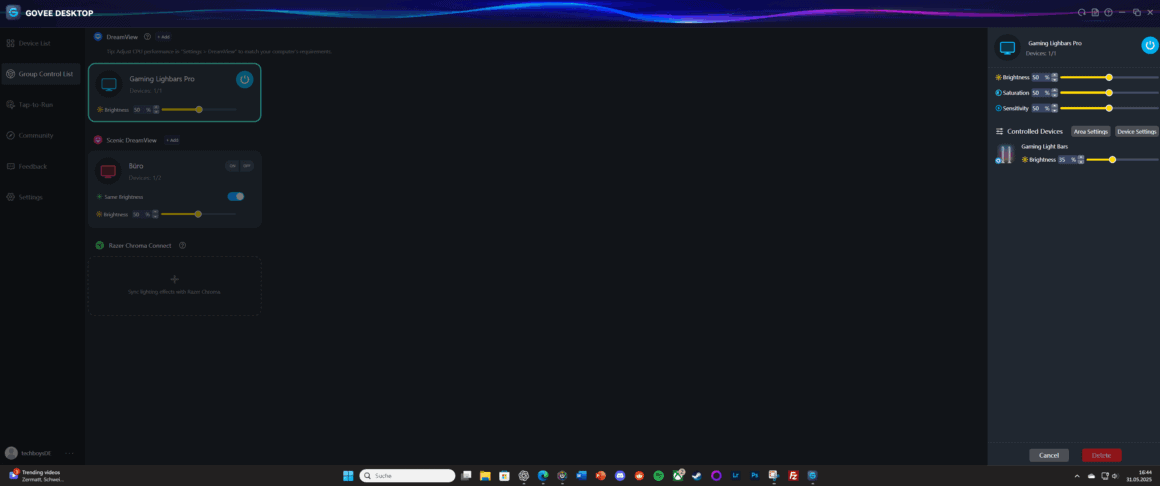Viewport: 1160px width, 486px height.
Task: Click the Controlled Devices list icon
Action: click(x=999, y=131)
